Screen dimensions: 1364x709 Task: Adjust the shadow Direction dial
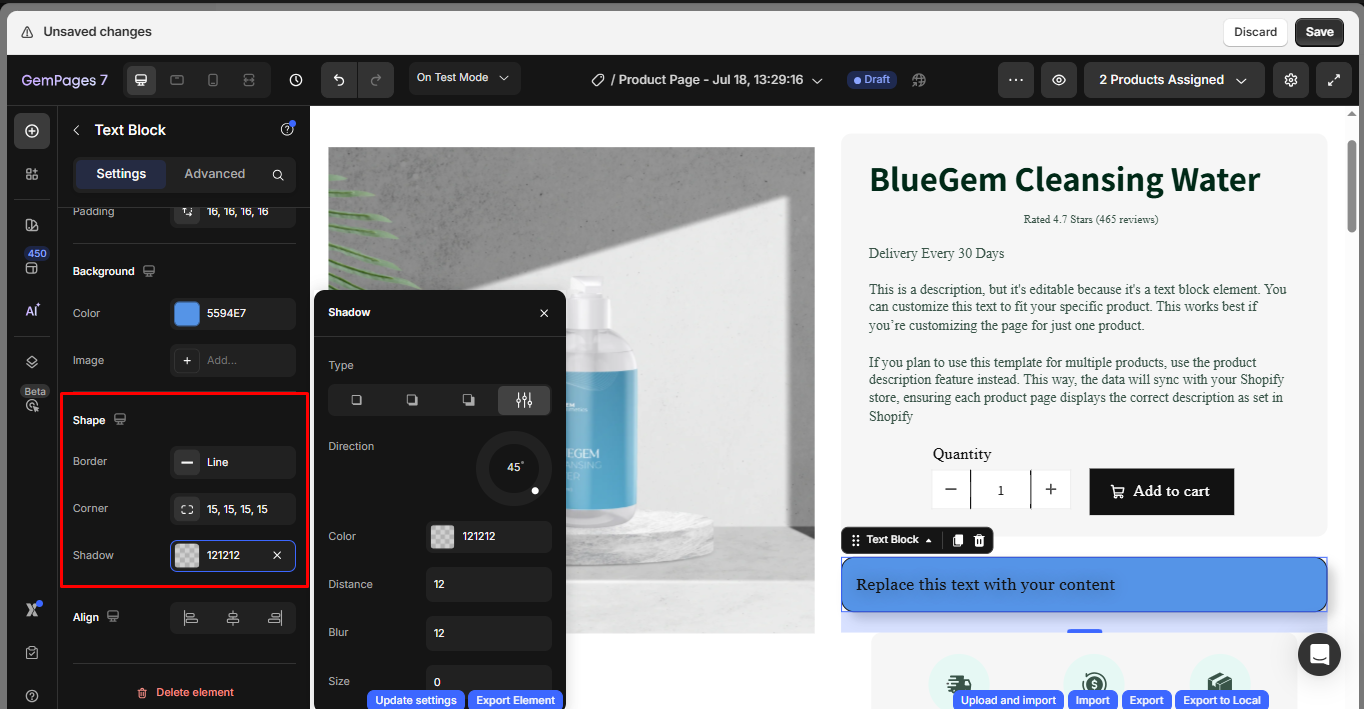[514, 468]
